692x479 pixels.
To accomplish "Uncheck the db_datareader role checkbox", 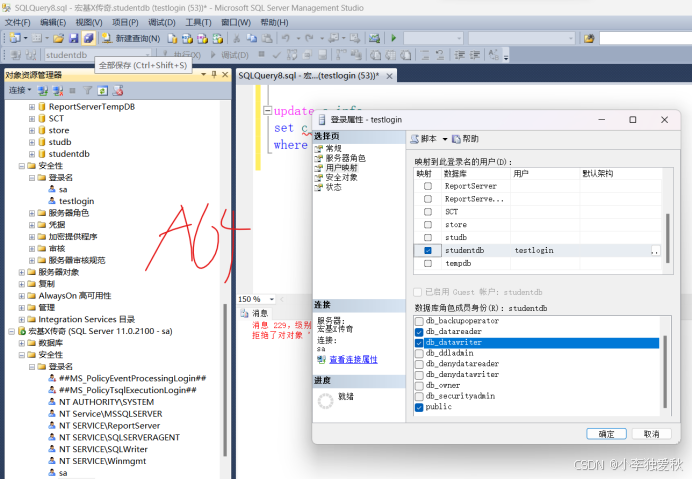I will click(x=419, y=332).
